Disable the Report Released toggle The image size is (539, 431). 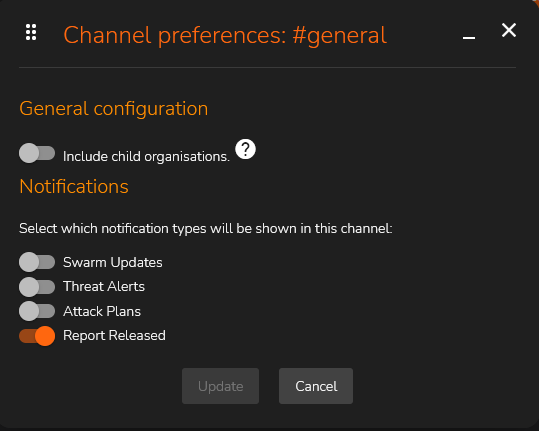point(37,336)
